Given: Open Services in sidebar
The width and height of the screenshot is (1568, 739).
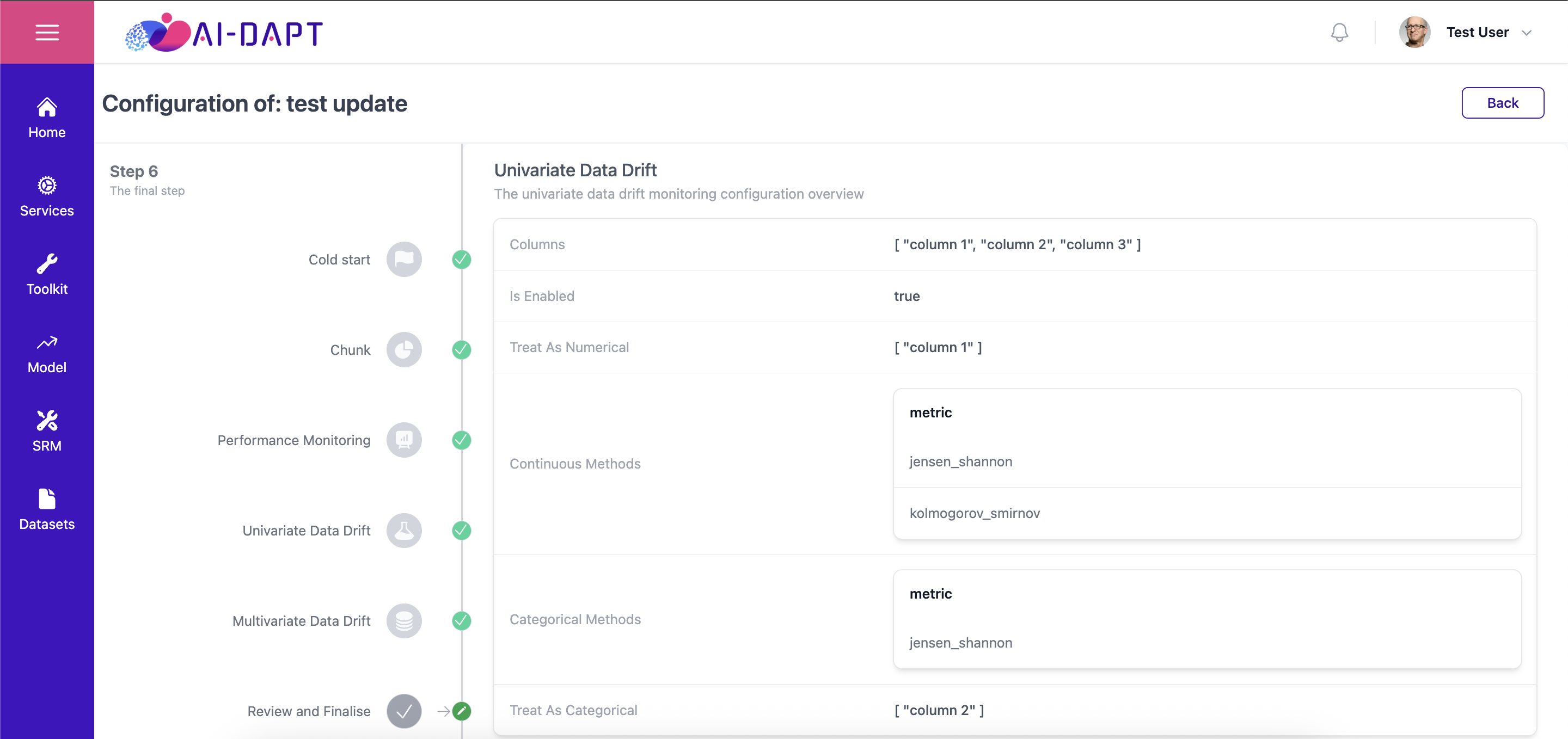Looking at the screenshot, I should pos(47,196).
